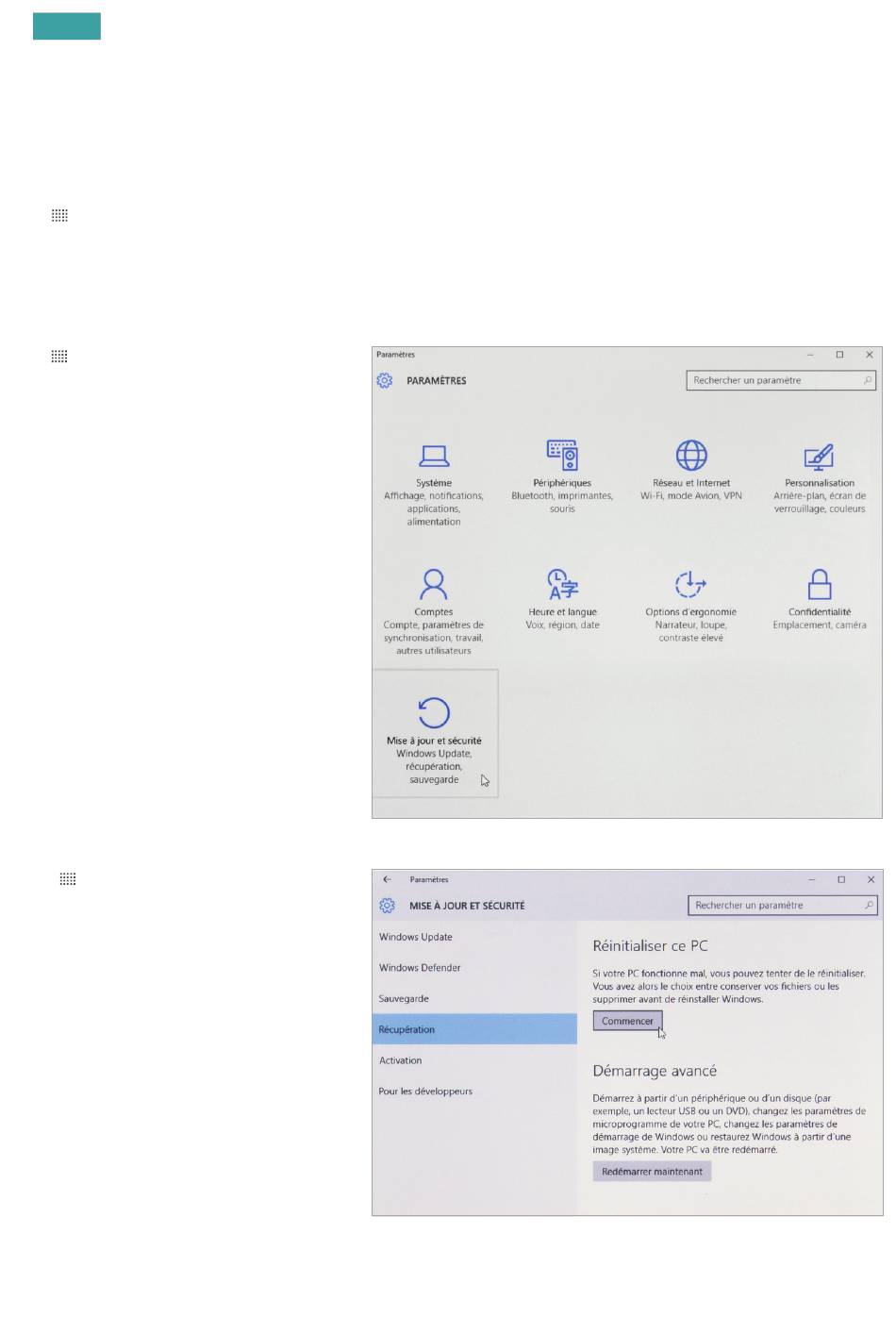Open the Périphériques settings icon
Image resolution: width=896 pixels, height=1334 pixels.
(562, 456)
